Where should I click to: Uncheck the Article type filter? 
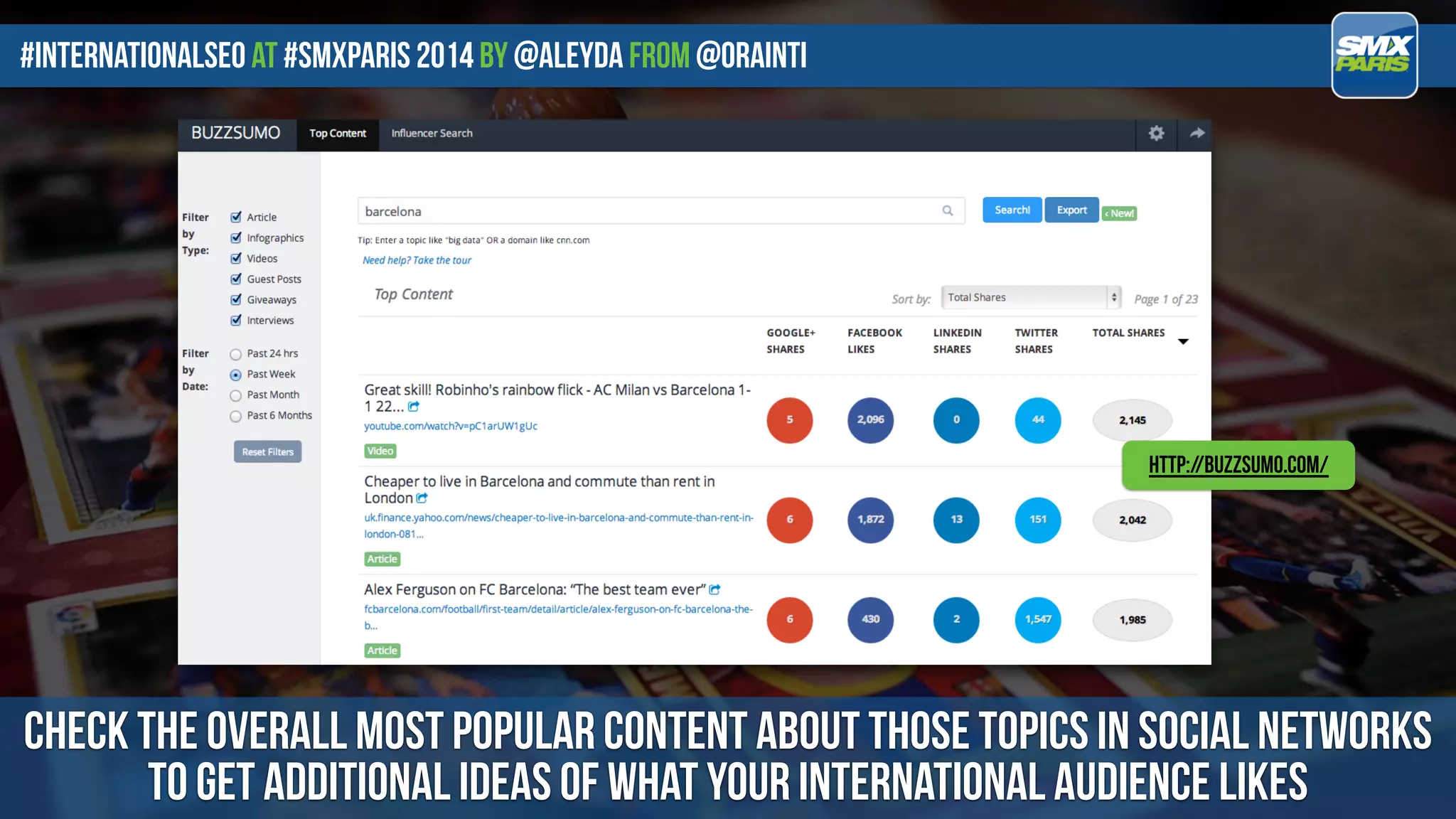(236, 217)
